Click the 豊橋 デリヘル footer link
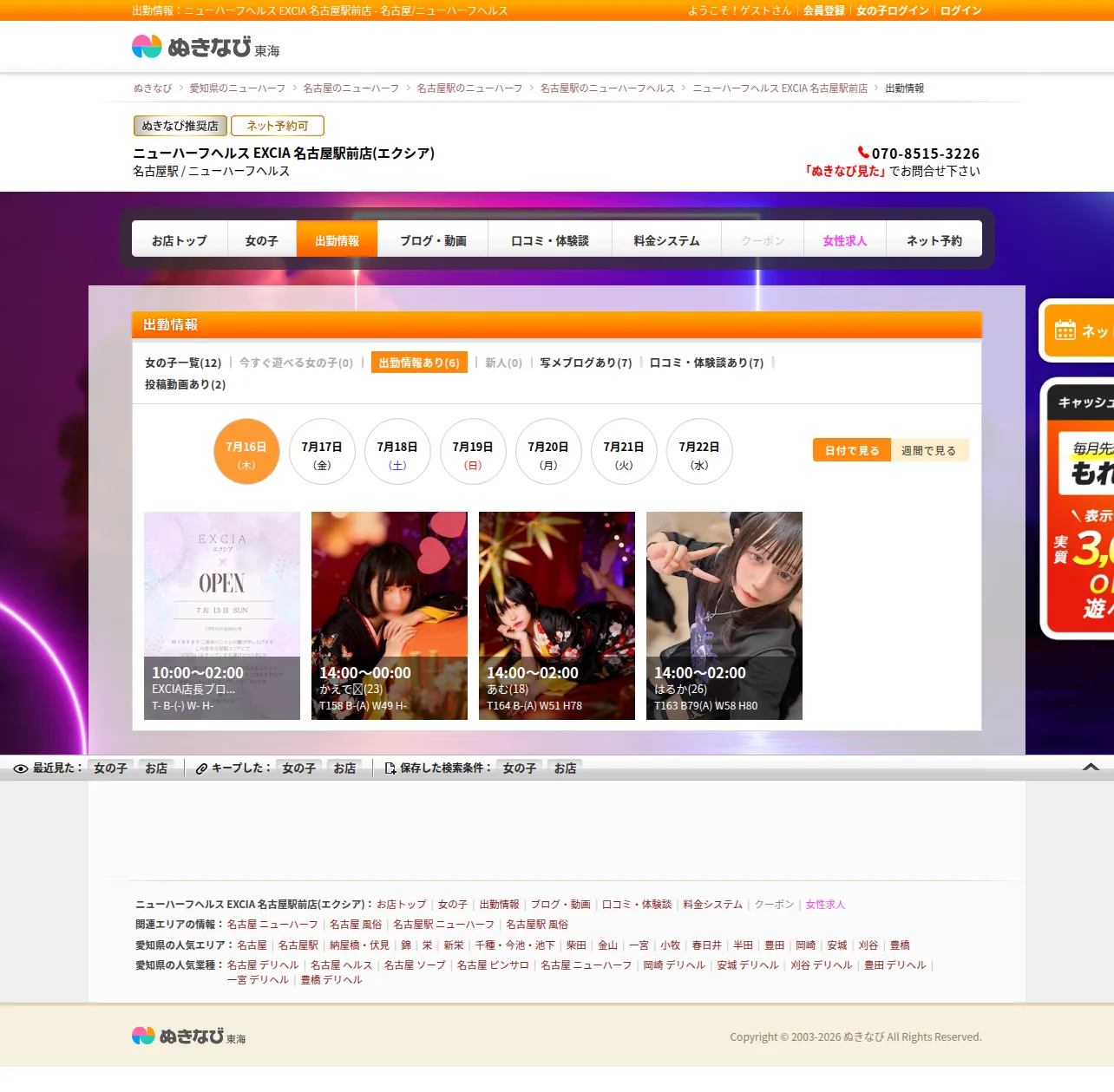The height and width of the screenshot is (1092, 1114). [331, 980]
